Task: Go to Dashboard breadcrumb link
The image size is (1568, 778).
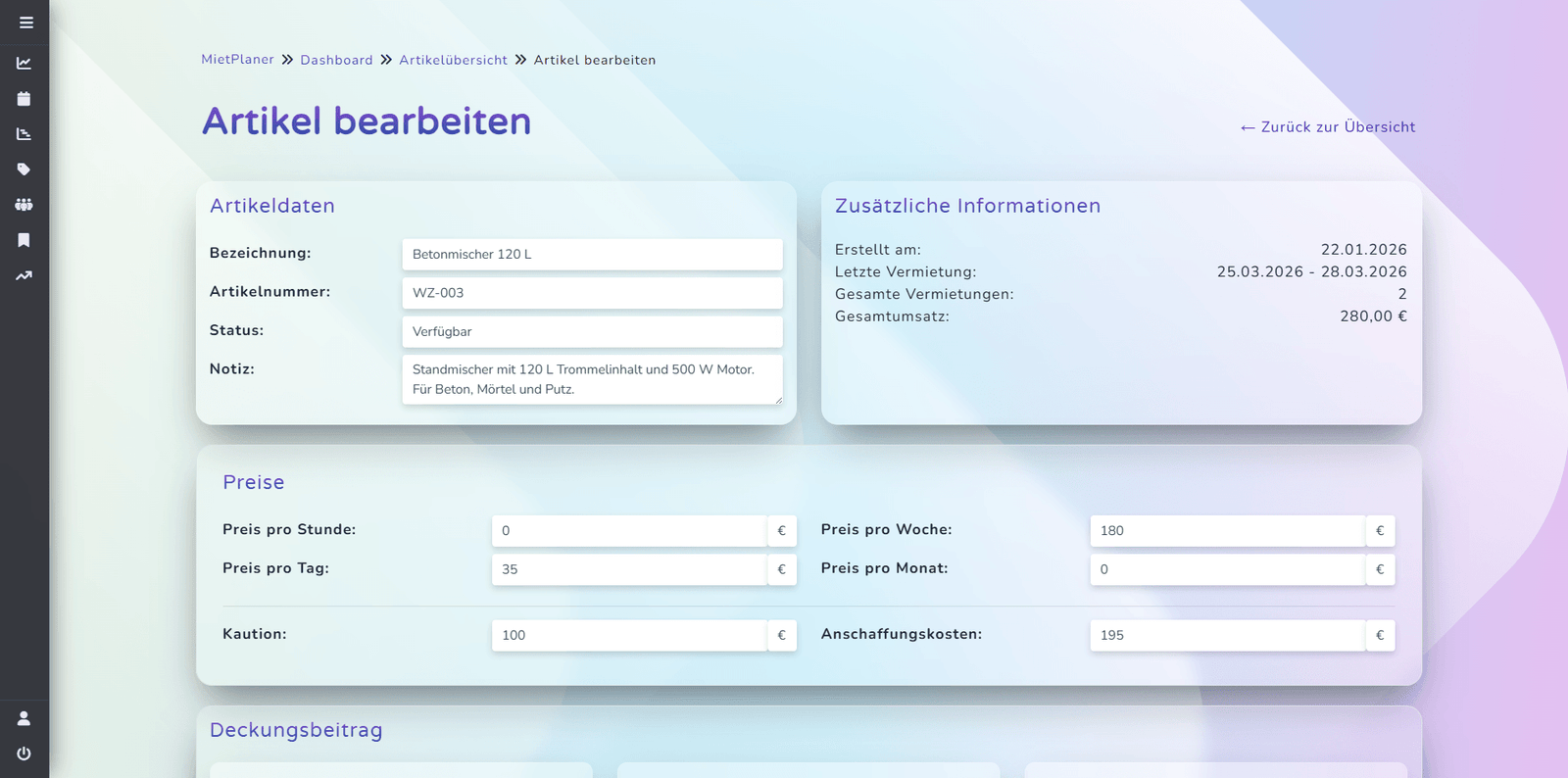Action: pyautogui.click(x=336, y=60)
